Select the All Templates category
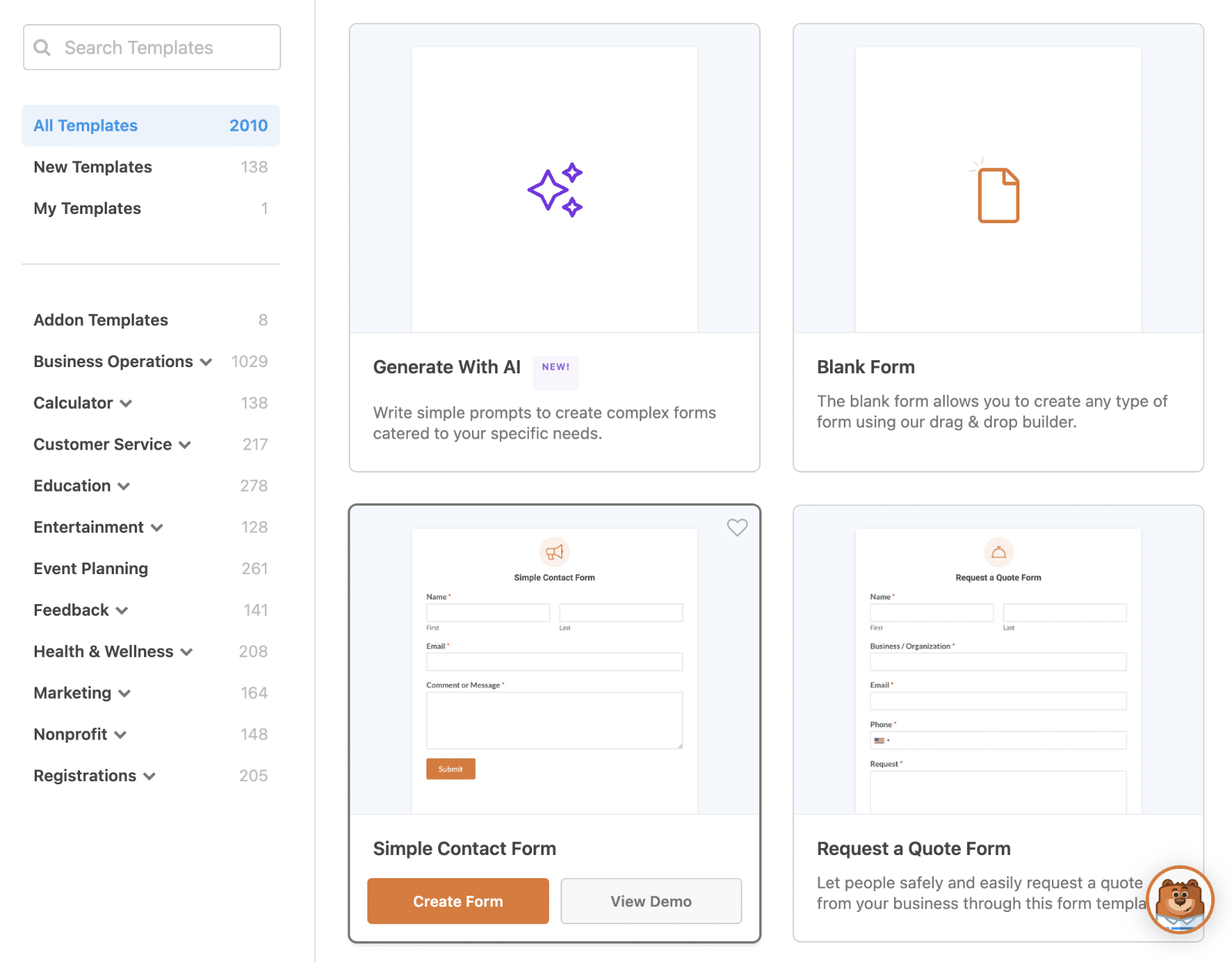This screenshot has height=962, width=1232. [85, 125]
